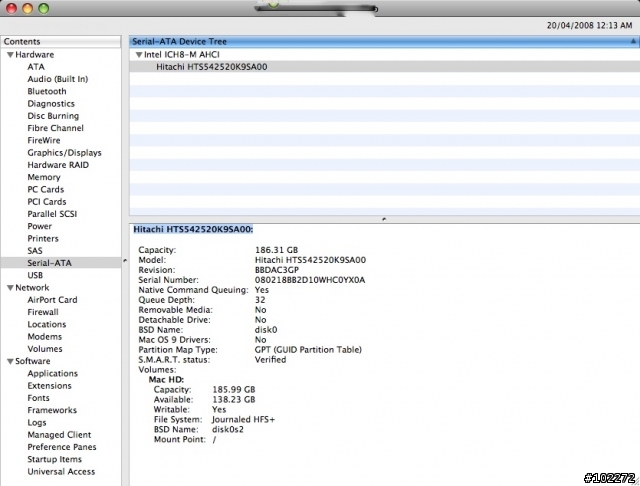Open Applications under Software
The width and height of the screenshot is (640, 486).
coord(52,373)
